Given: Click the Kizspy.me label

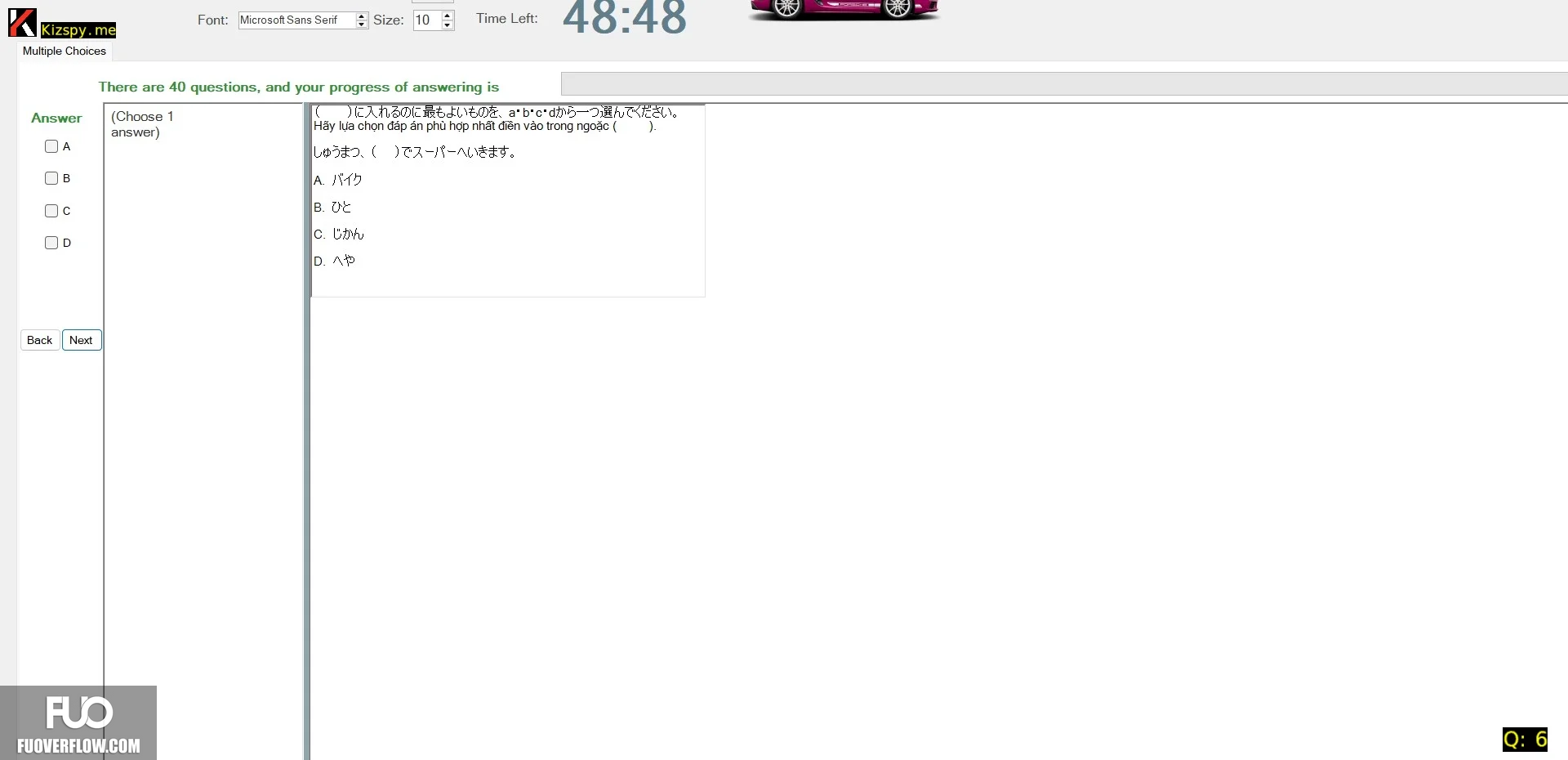Looking at the screenshot, I should (x=78, y=30).
